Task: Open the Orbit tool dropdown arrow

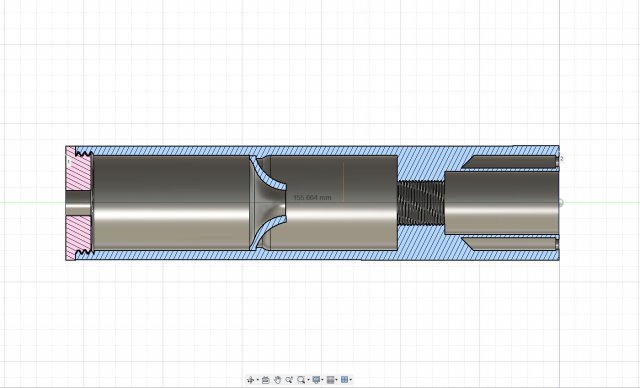Action: tap(258, 379)
